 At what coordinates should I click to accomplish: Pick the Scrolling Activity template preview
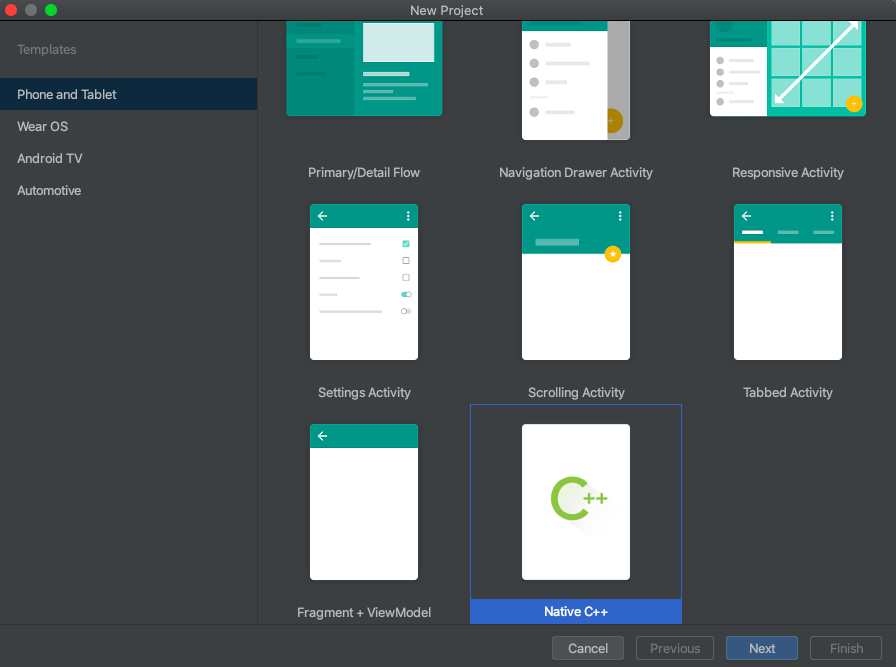coord(576,282)
